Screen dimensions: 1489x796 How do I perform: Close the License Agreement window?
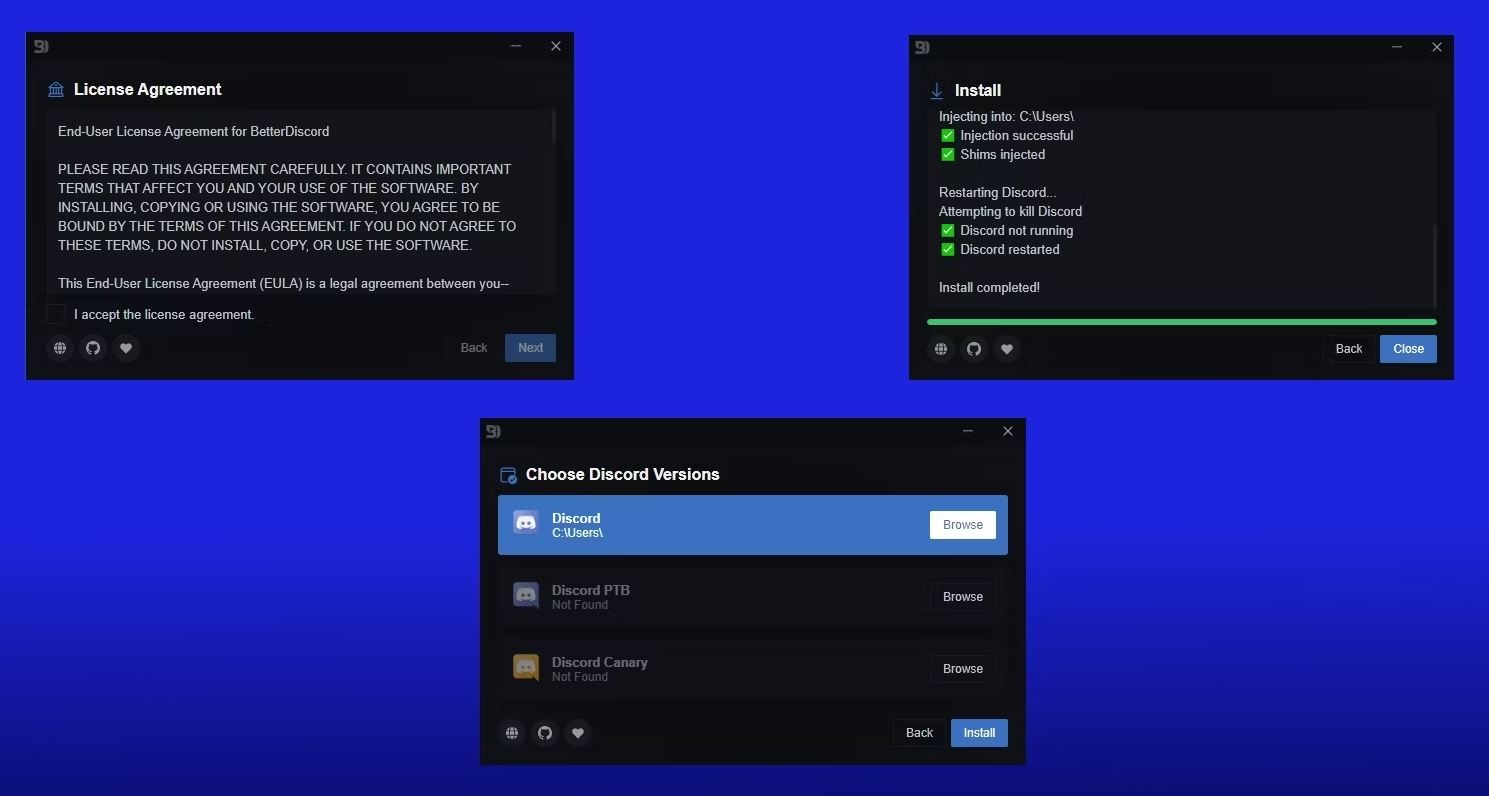pos(556,46)
